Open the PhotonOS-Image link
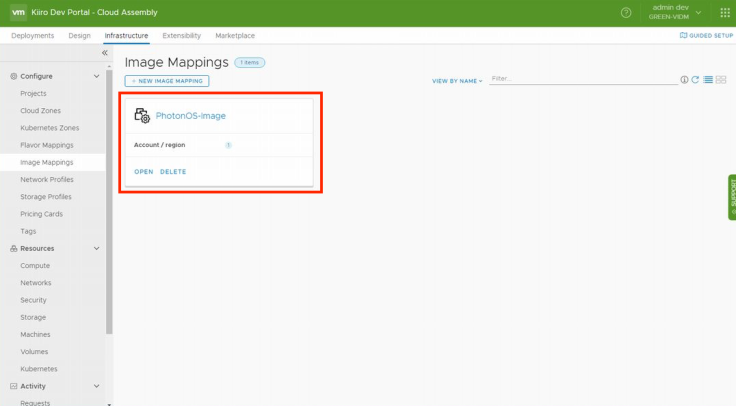The width and height of the screenshot is (736, 406). coord(191,116)
